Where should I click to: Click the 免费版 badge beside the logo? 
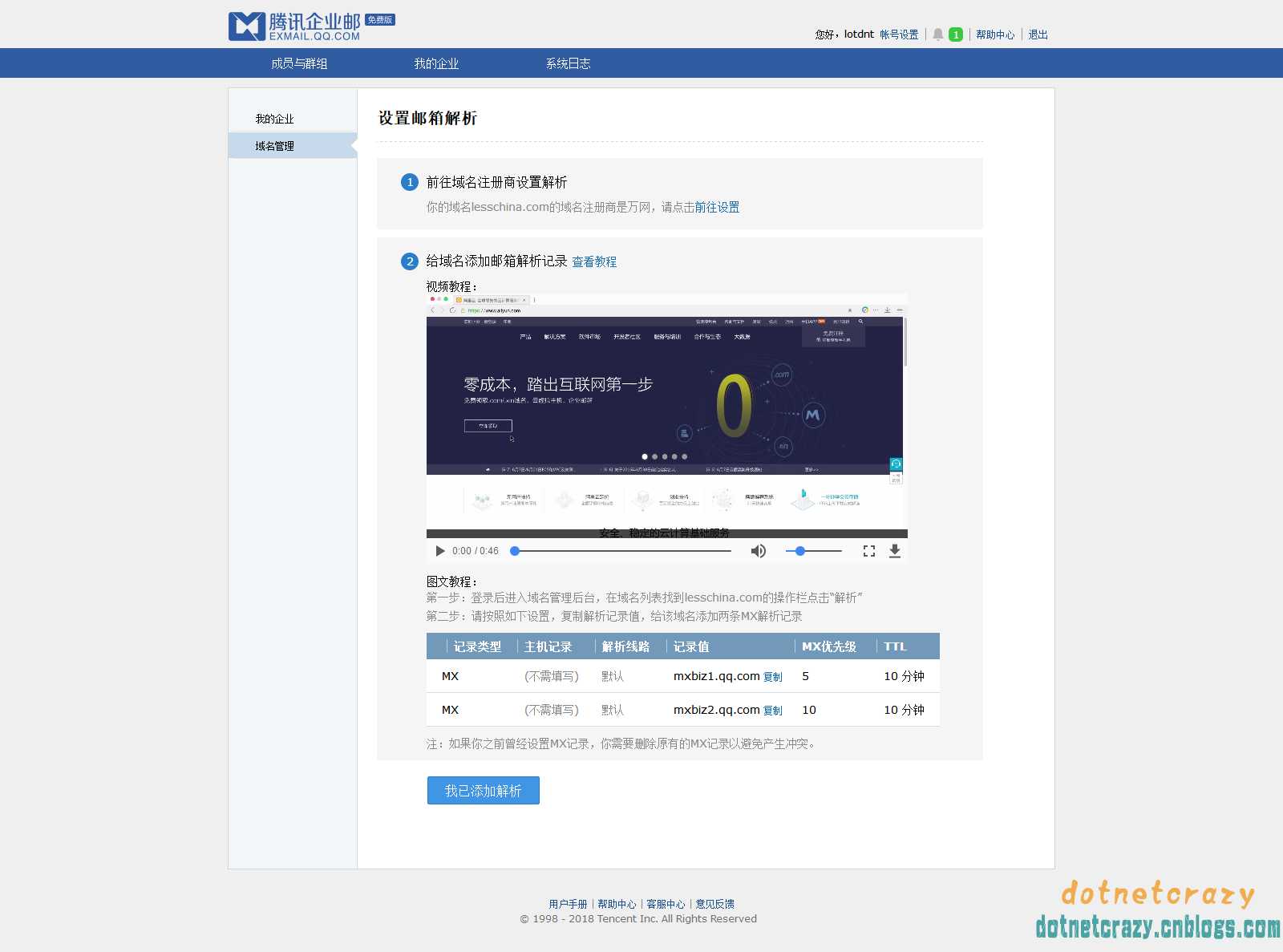click(380, 20)
